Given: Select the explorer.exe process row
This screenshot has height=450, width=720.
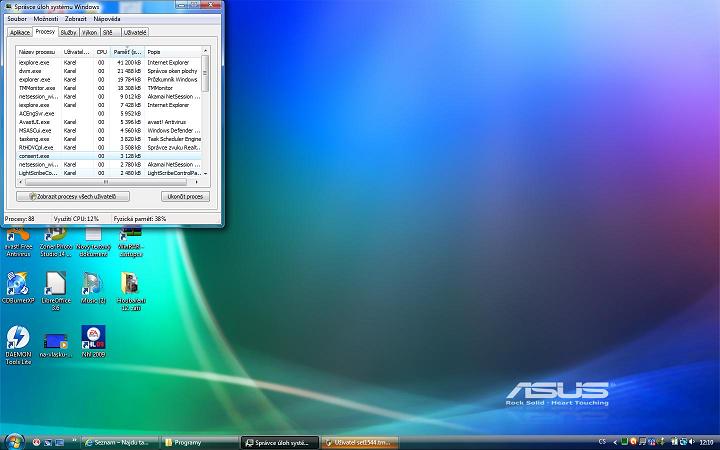Looking at the screenshot, I should (x=109, y=79).
